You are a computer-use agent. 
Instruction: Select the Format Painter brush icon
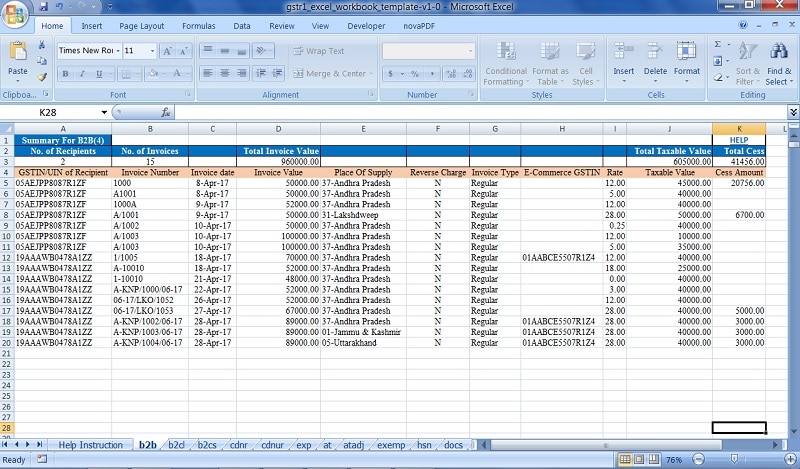(42, 77)
